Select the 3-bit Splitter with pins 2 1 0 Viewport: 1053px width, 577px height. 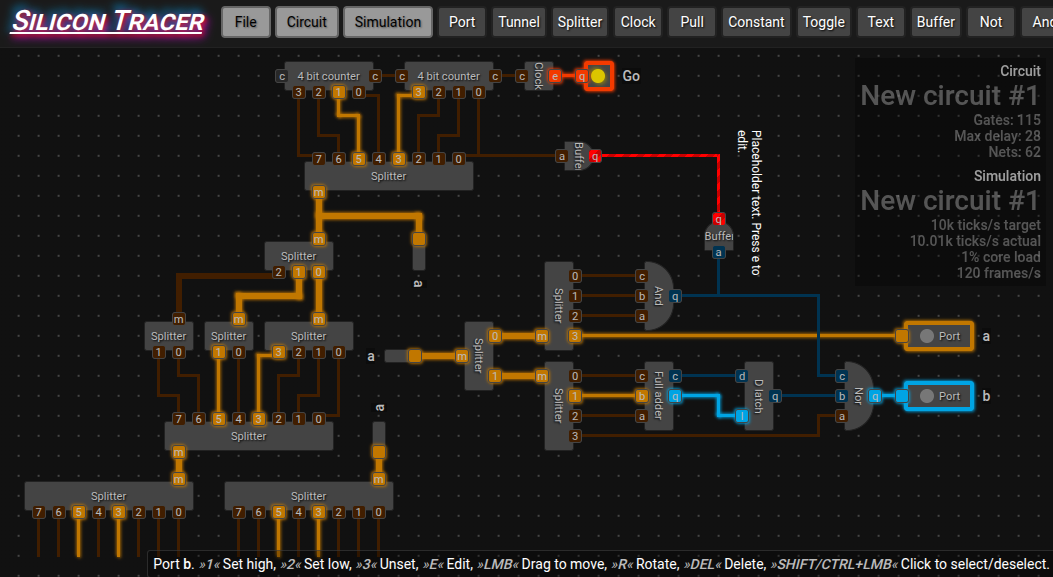pyautogui.click(x=298, y=256)
